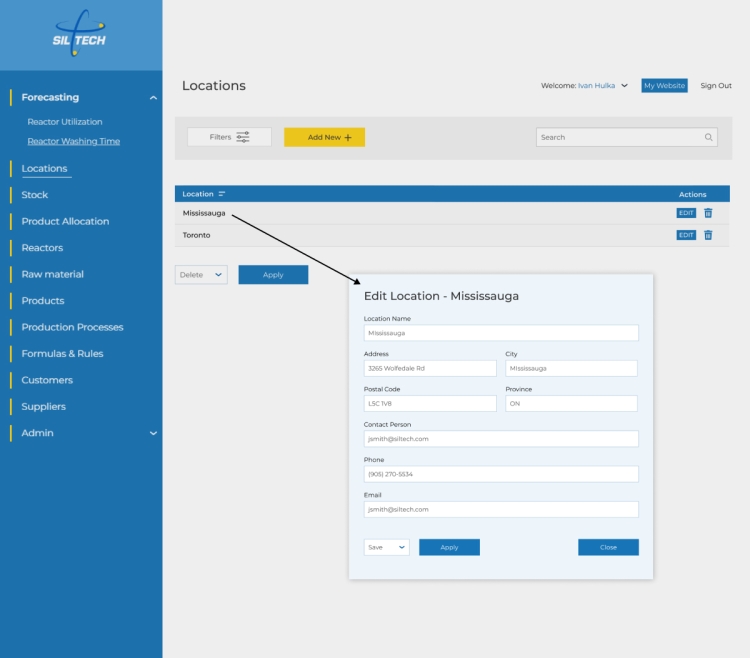The height and width of the screenshot is (658, 750).
Task: Expand the Admin menu section
Action: [x=153, y=433]
